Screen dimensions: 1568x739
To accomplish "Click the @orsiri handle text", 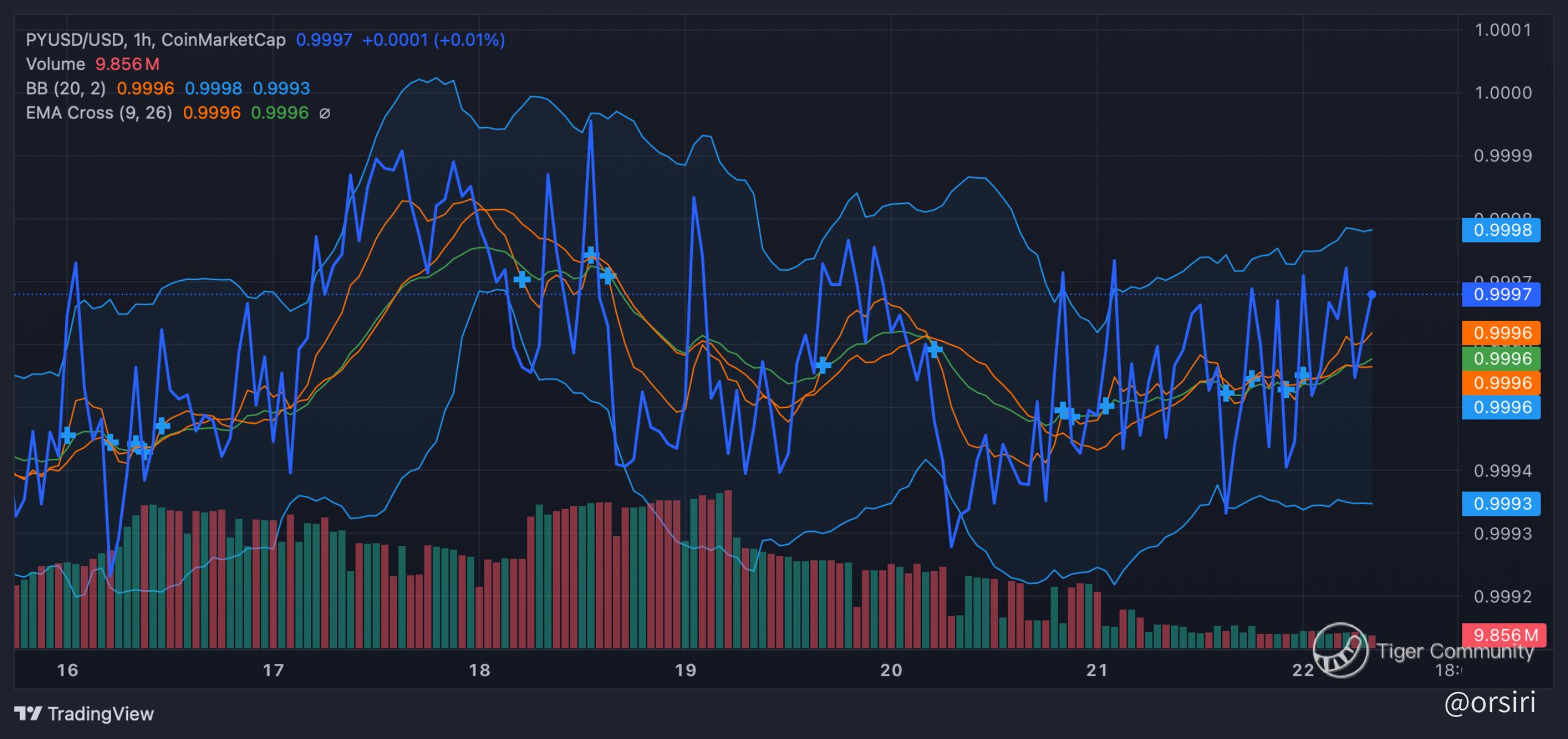I will 1489,702.
